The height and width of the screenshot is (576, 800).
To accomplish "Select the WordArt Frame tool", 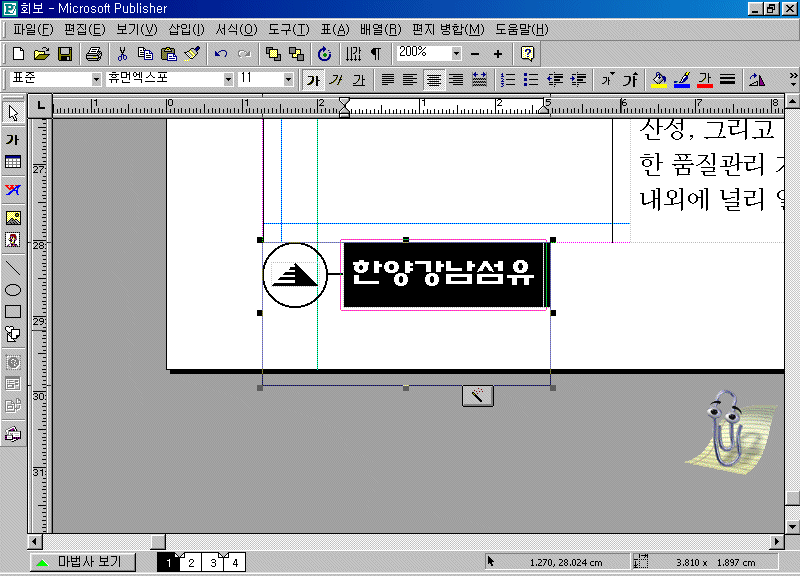I will point(13,190).
